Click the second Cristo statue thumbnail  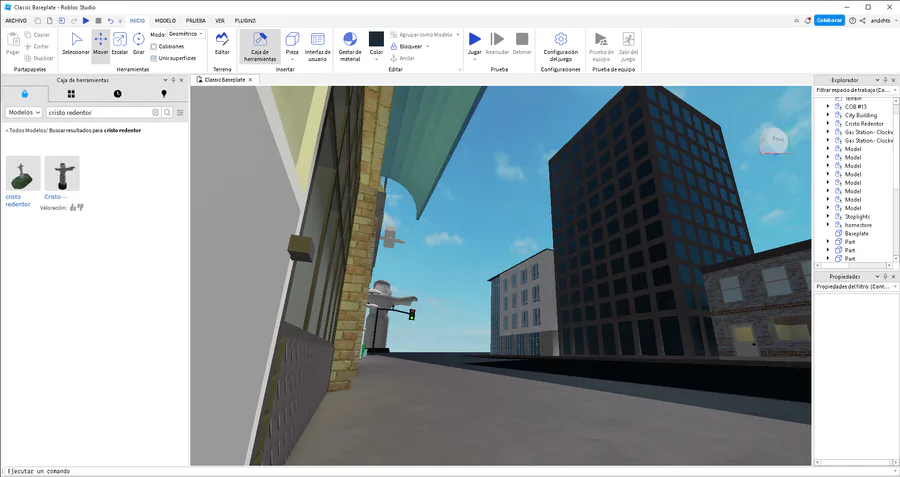[62, 173]
